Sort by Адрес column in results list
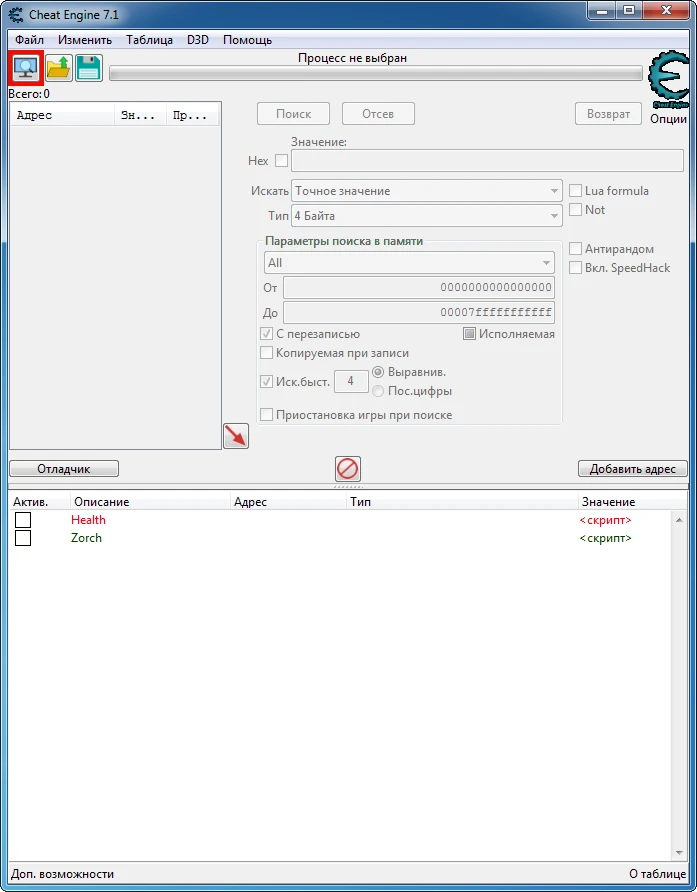 pyautogui.click(x=63, y=115)
